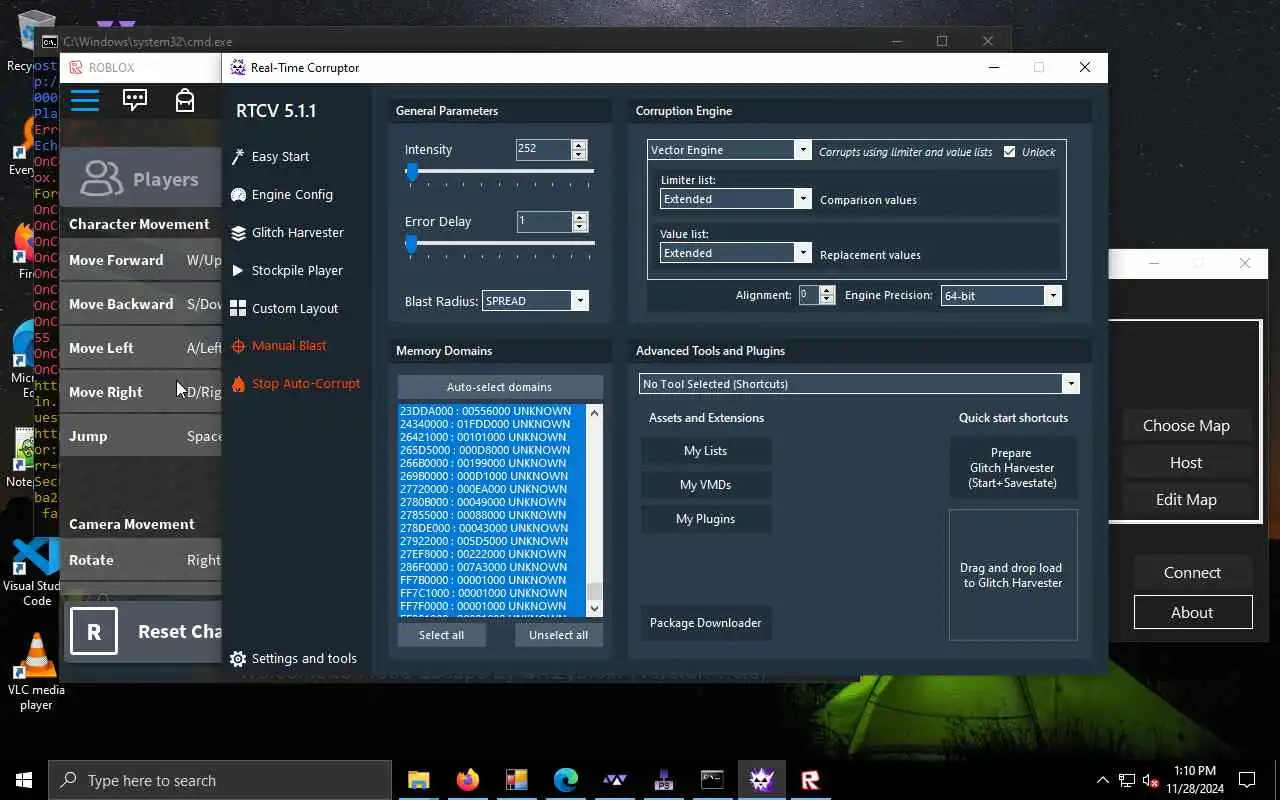Increase Error Delay spinner value

[579, 216]
